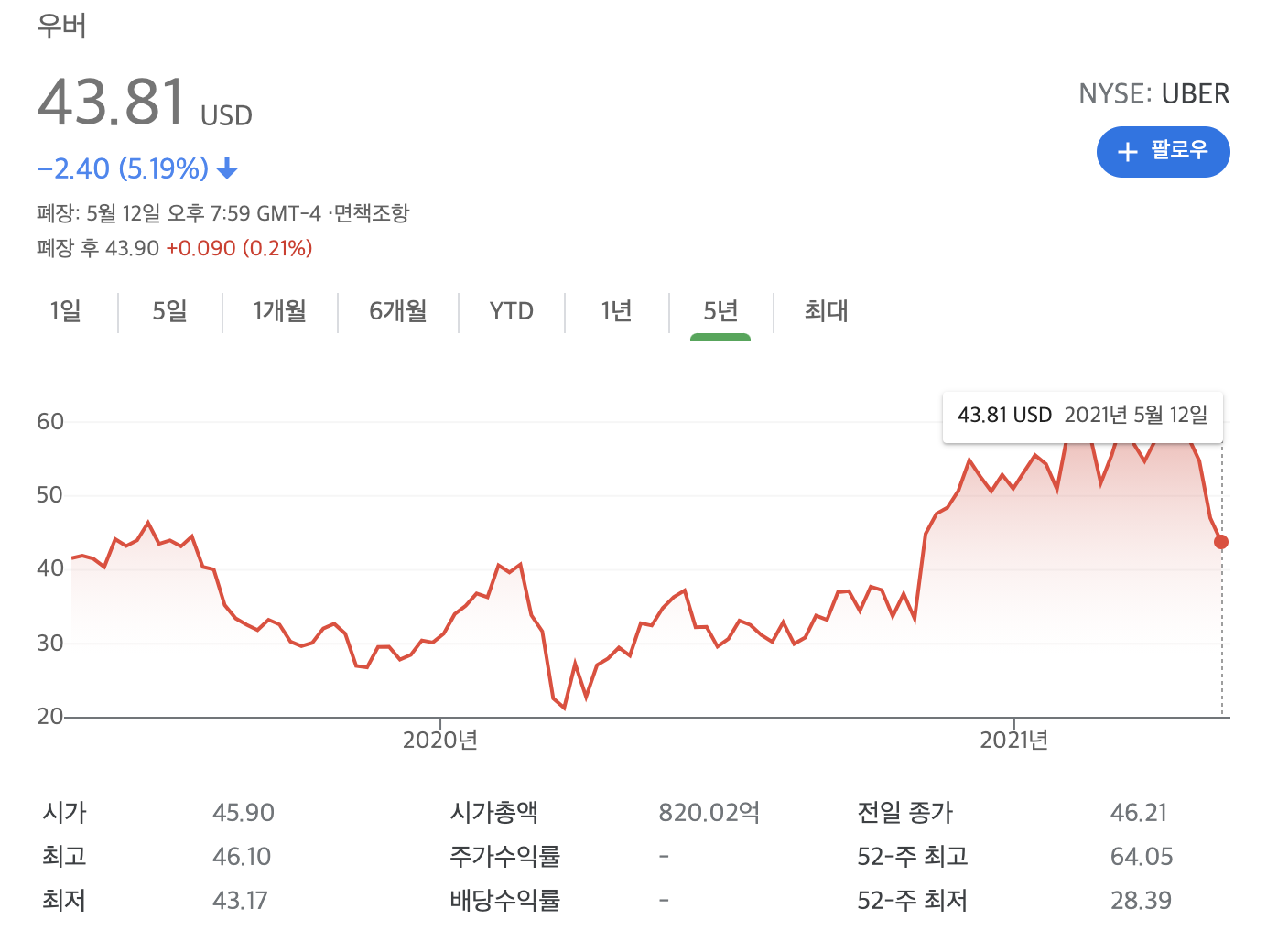
Task: Click the 최고 value 46.10
Action: [x=242, y=857]
